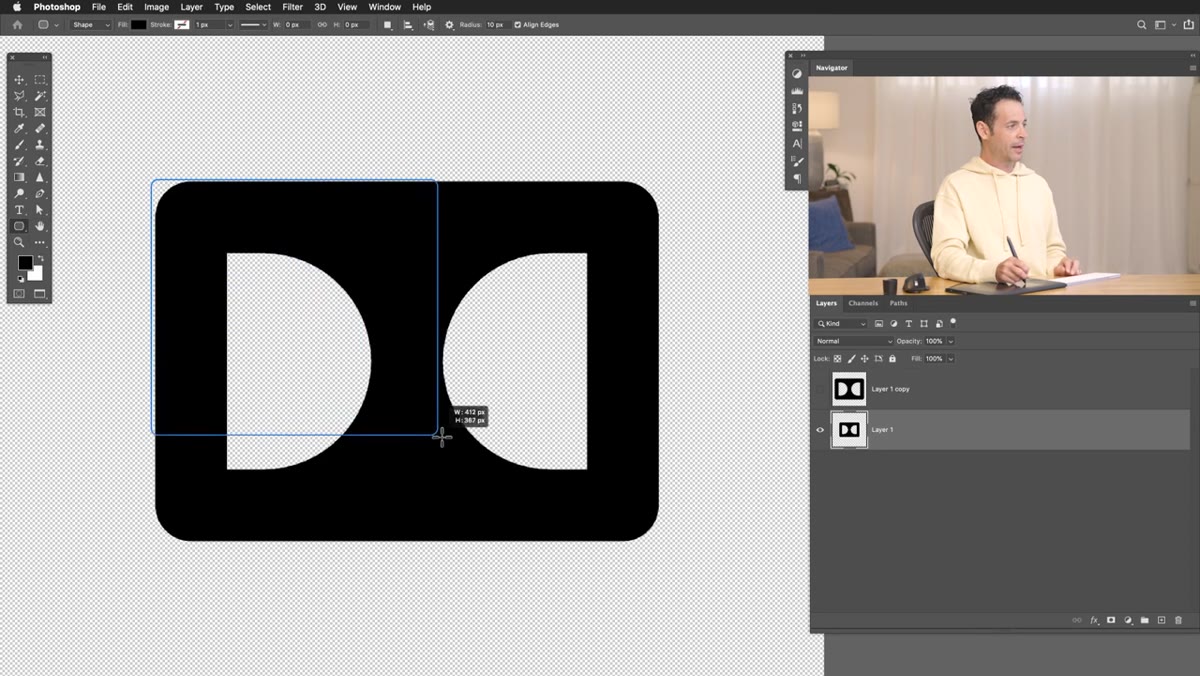Toggle lock image pixels
Viewport: 1200px width, 676px height.
851,358
